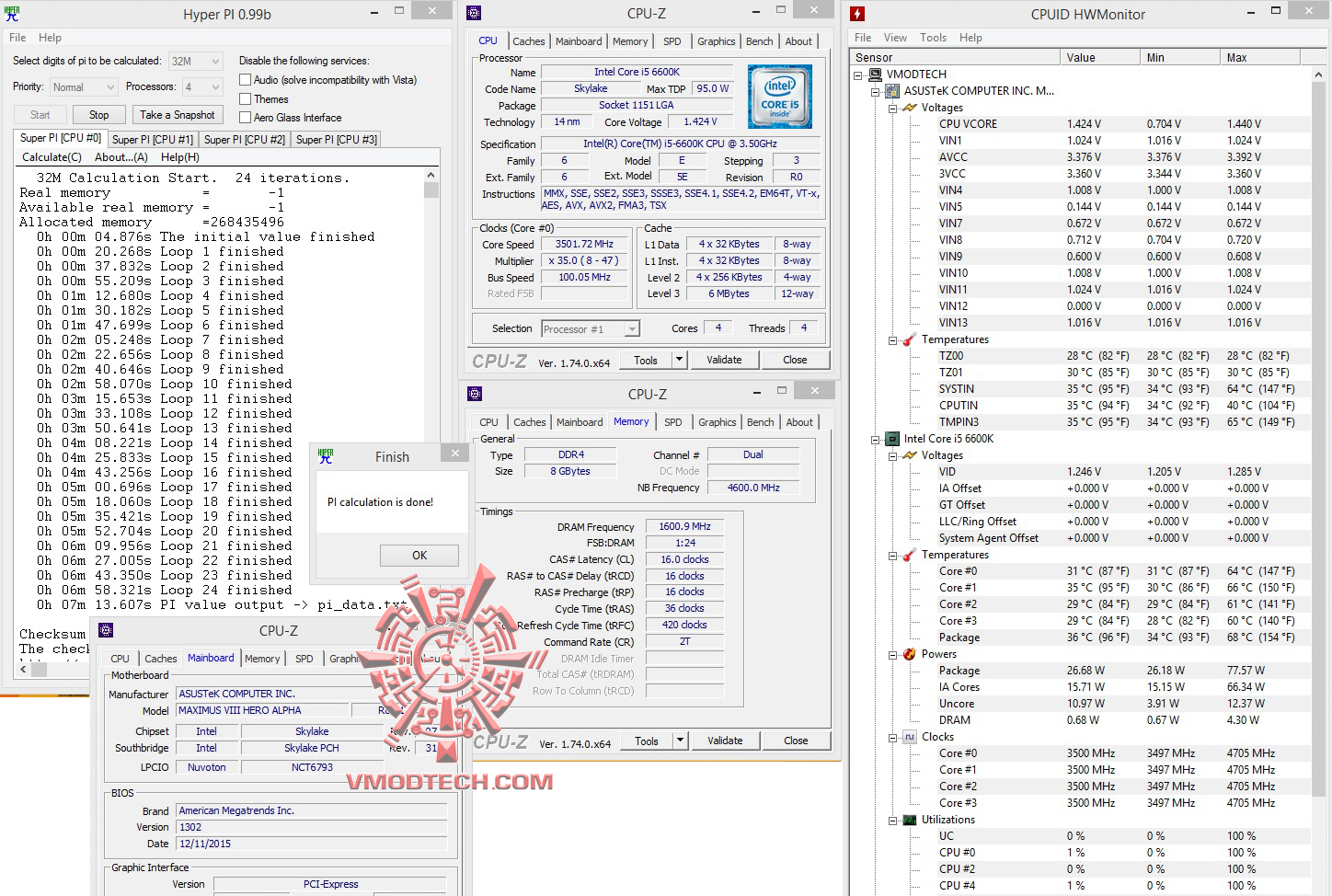Screen dimensions: 1332x896
Task: Collapse the Intel Core i5 6600K tree node
Action: coord(875,439)
